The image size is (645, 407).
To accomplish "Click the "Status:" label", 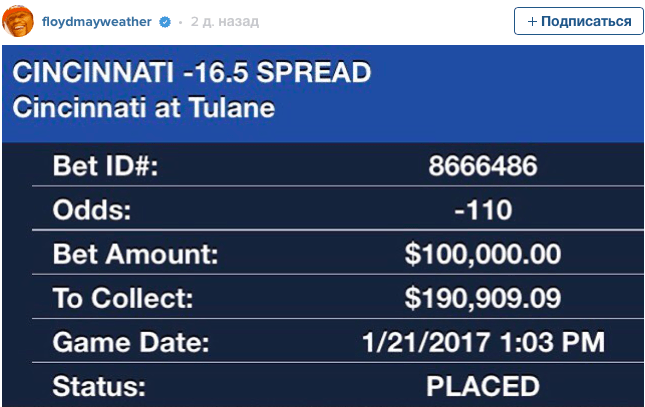I will click(99, 386).
